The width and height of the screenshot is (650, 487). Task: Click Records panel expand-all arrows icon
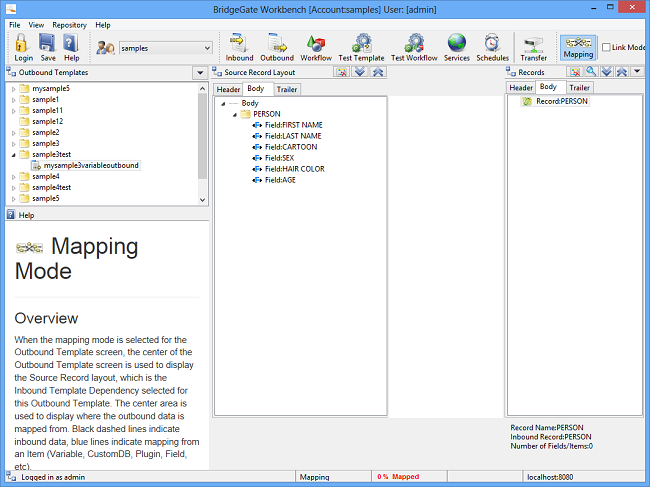(607, 72)
